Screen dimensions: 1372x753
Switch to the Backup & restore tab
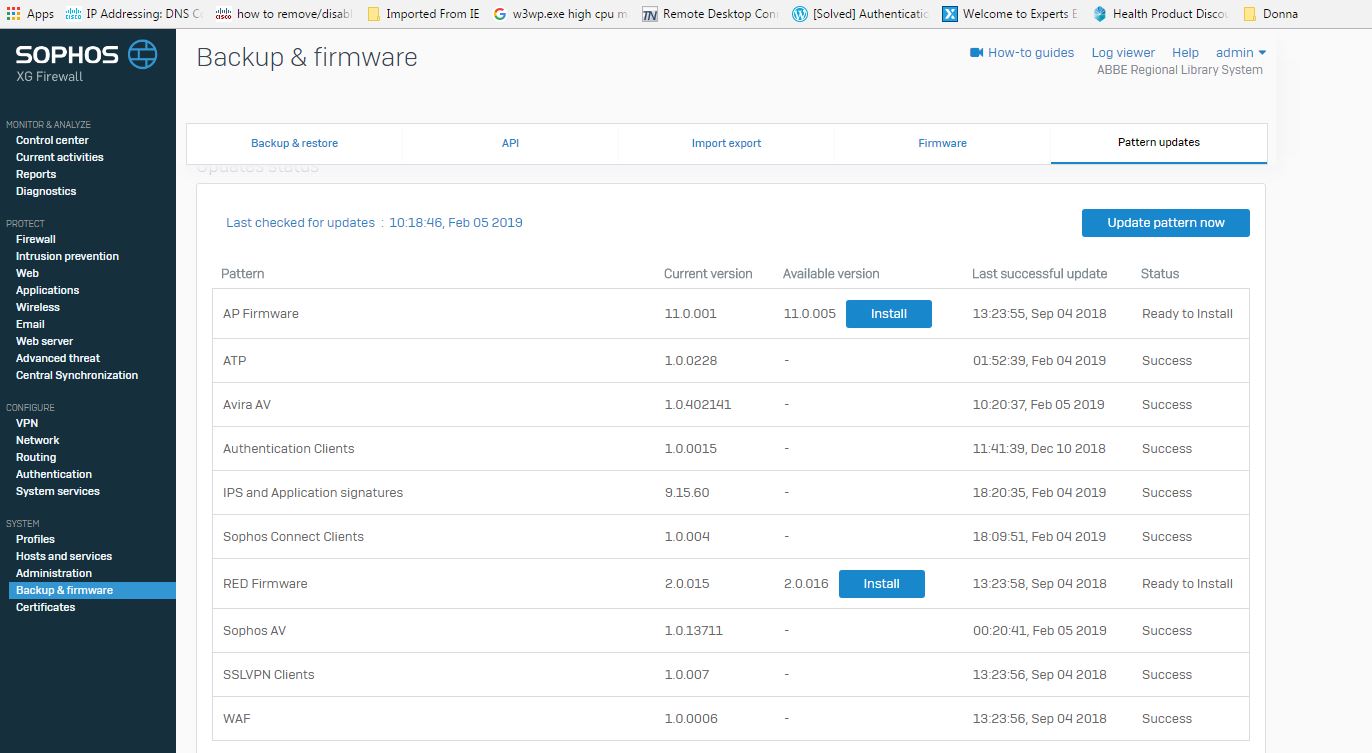[294, 143]
